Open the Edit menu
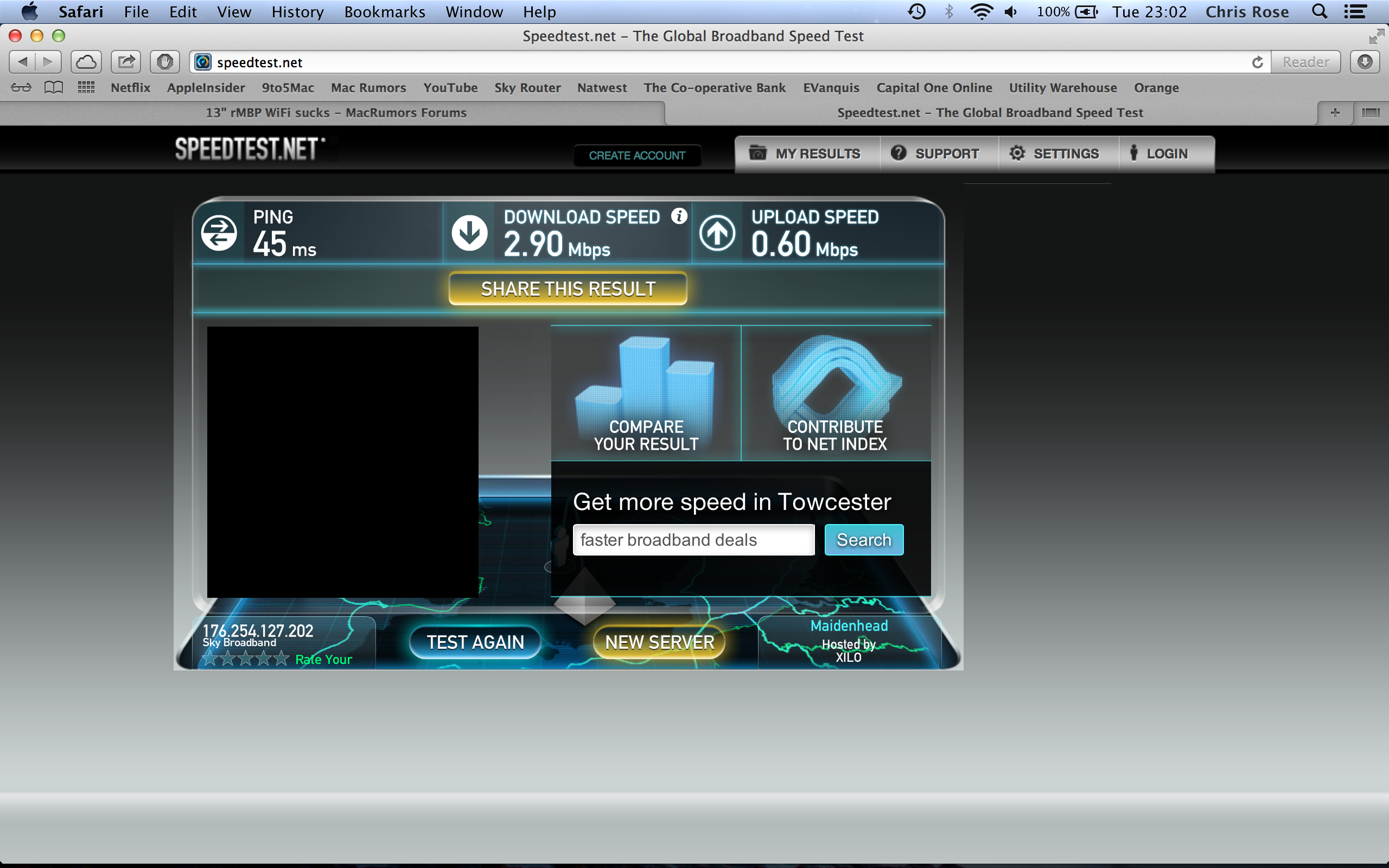Screen dimensions: 1389x868 (183, 11)
